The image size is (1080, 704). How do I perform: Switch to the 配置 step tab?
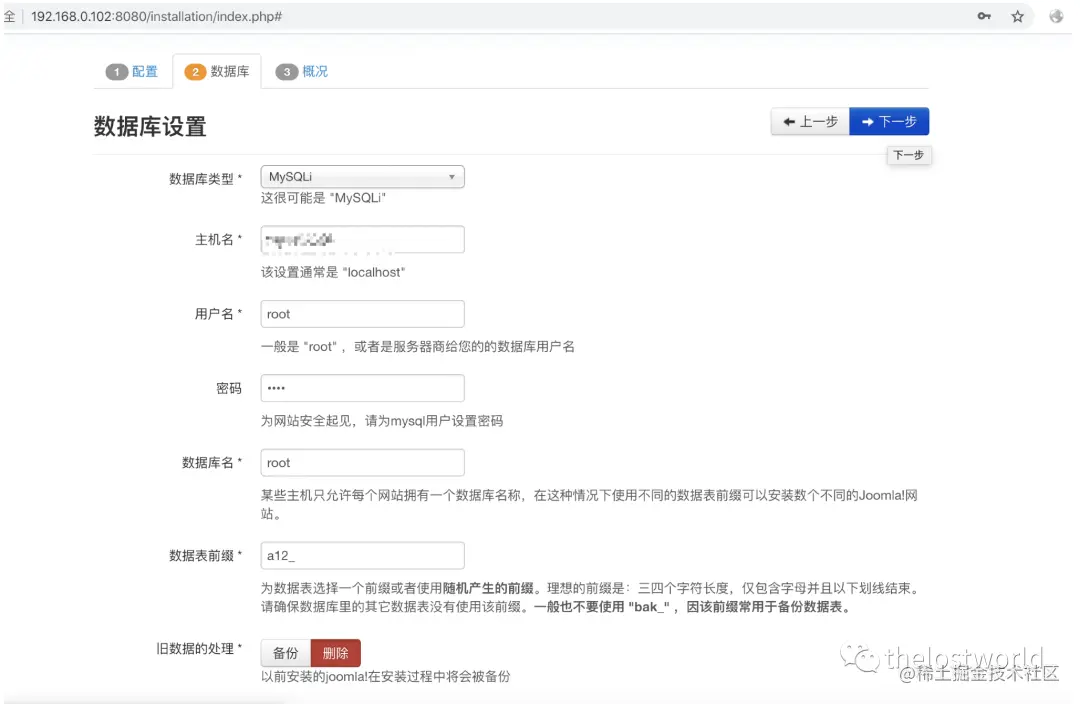135,71
